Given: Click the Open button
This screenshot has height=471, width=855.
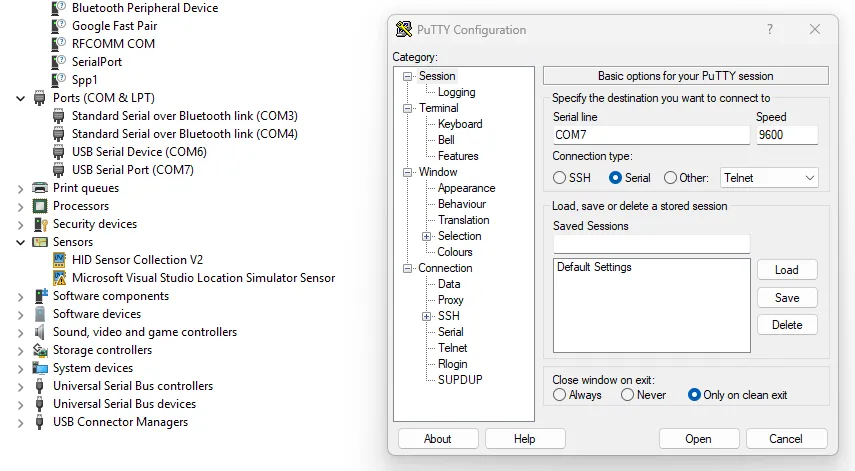Looking at the screenshot, I should [x=699, y=439].
